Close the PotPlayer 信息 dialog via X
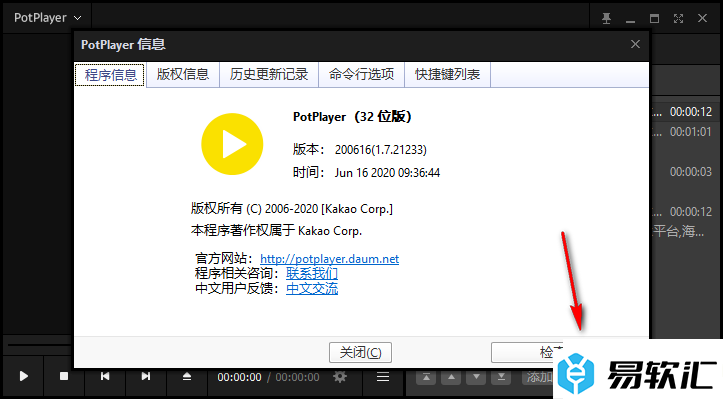Viewport: 723px width, 399px height. click(x=635, y=44)
